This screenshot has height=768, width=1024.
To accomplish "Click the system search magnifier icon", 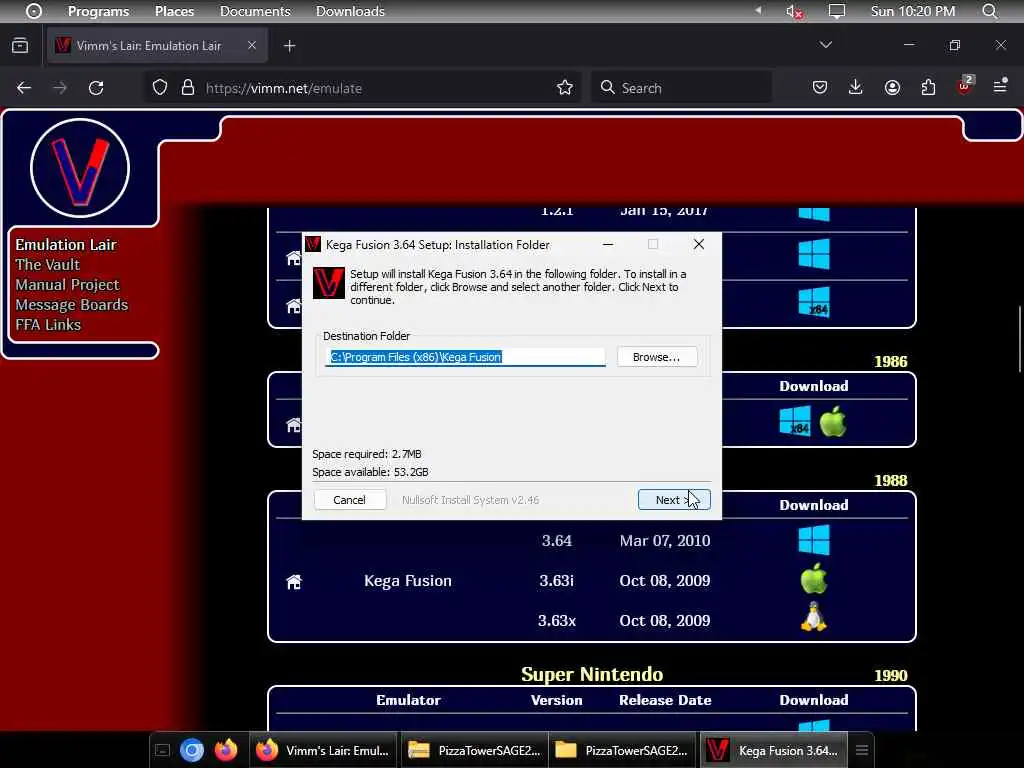I will (989, 11).
